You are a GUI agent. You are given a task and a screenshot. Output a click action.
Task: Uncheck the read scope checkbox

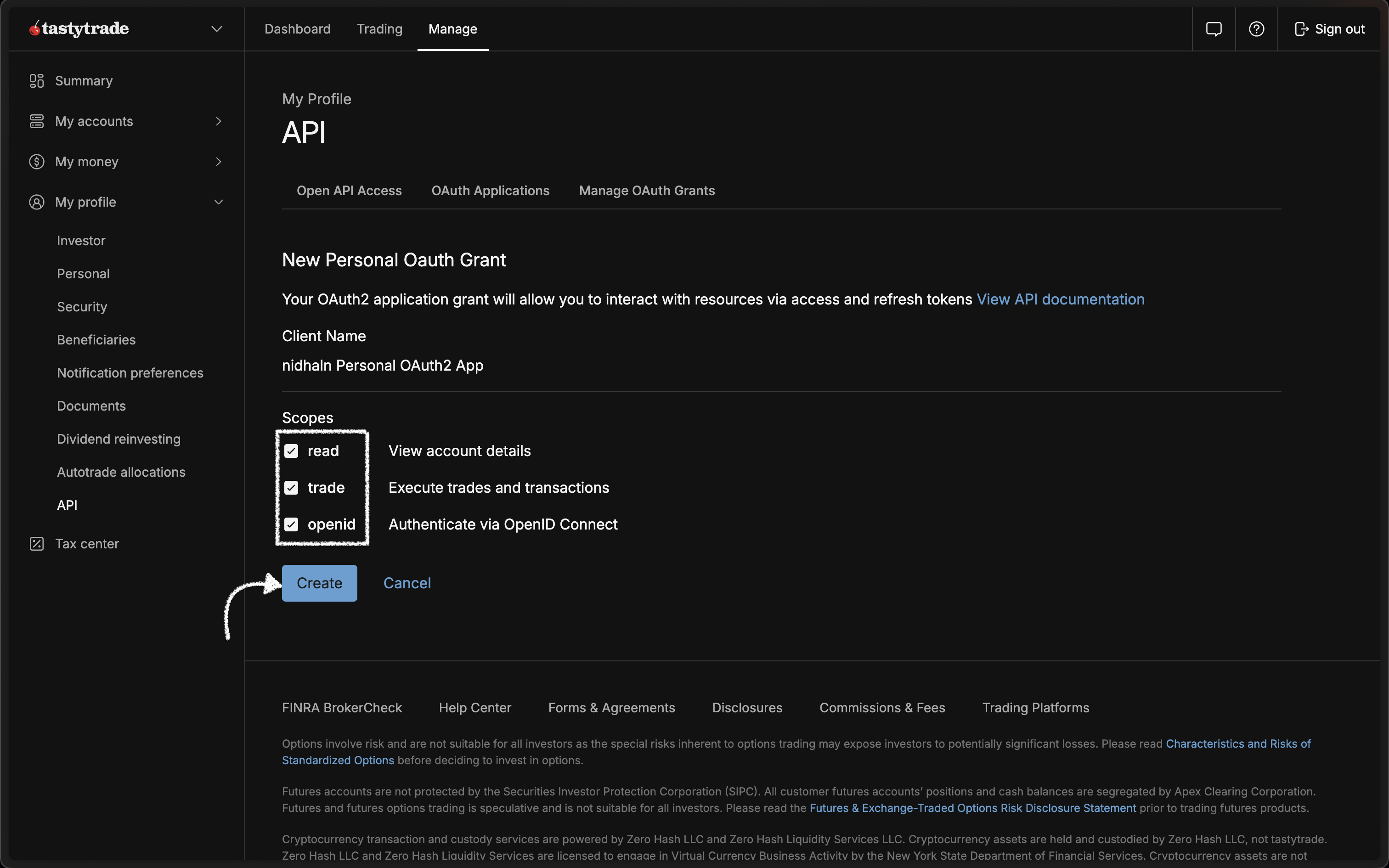(x=292, y=451)
